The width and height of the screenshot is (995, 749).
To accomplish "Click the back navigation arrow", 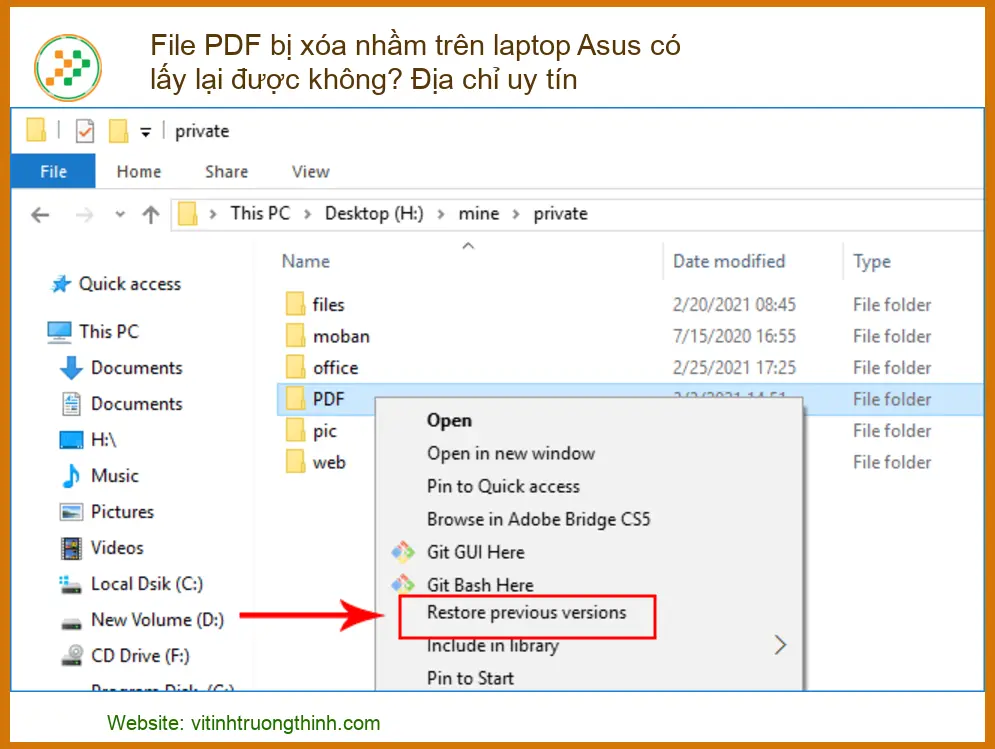I will [38, 213].
